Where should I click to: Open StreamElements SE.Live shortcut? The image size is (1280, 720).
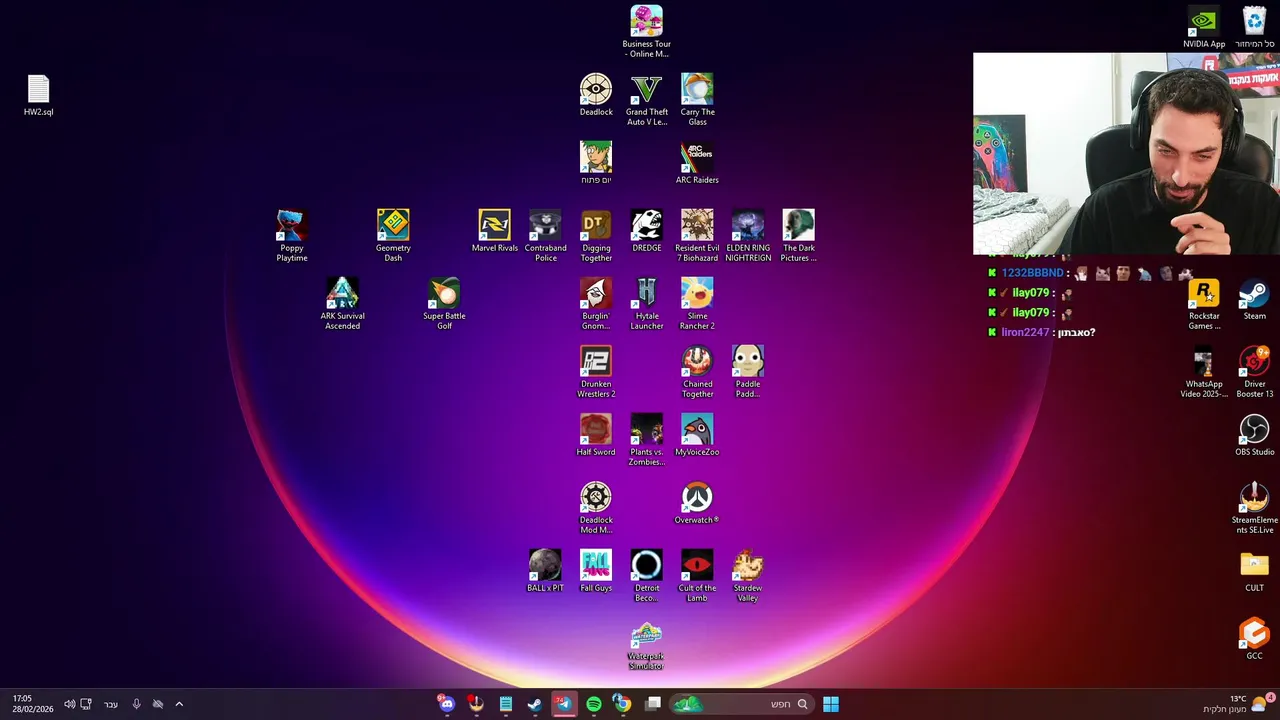[1254, 507]
